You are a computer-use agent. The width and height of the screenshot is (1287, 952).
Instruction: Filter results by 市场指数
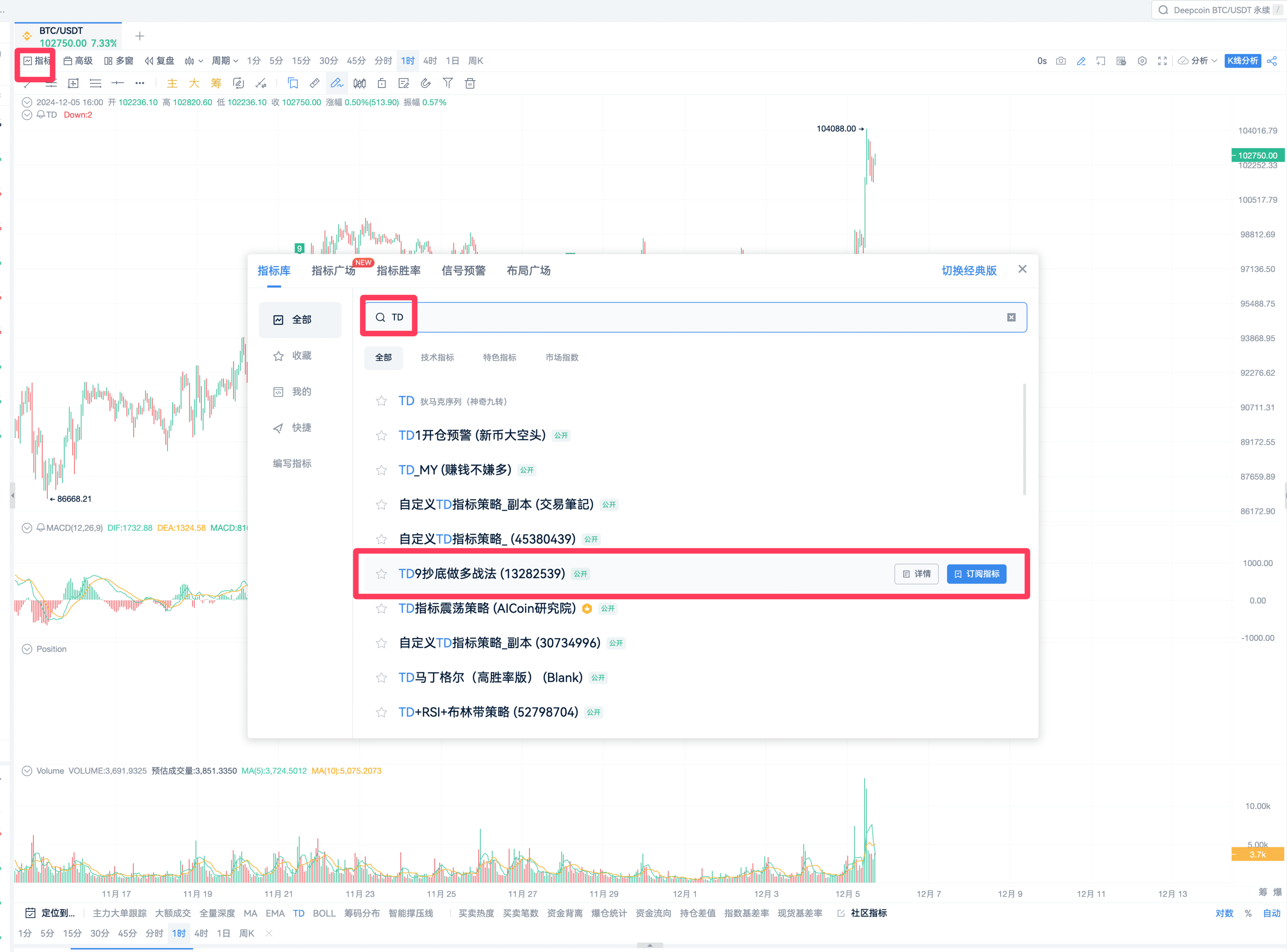(x=562, y=358)
